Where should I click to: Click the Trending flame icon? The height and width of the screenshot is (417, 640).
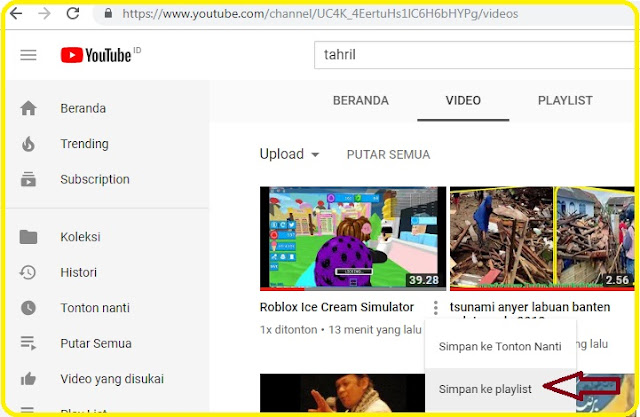pyautogui.click(x=28, y=144)
